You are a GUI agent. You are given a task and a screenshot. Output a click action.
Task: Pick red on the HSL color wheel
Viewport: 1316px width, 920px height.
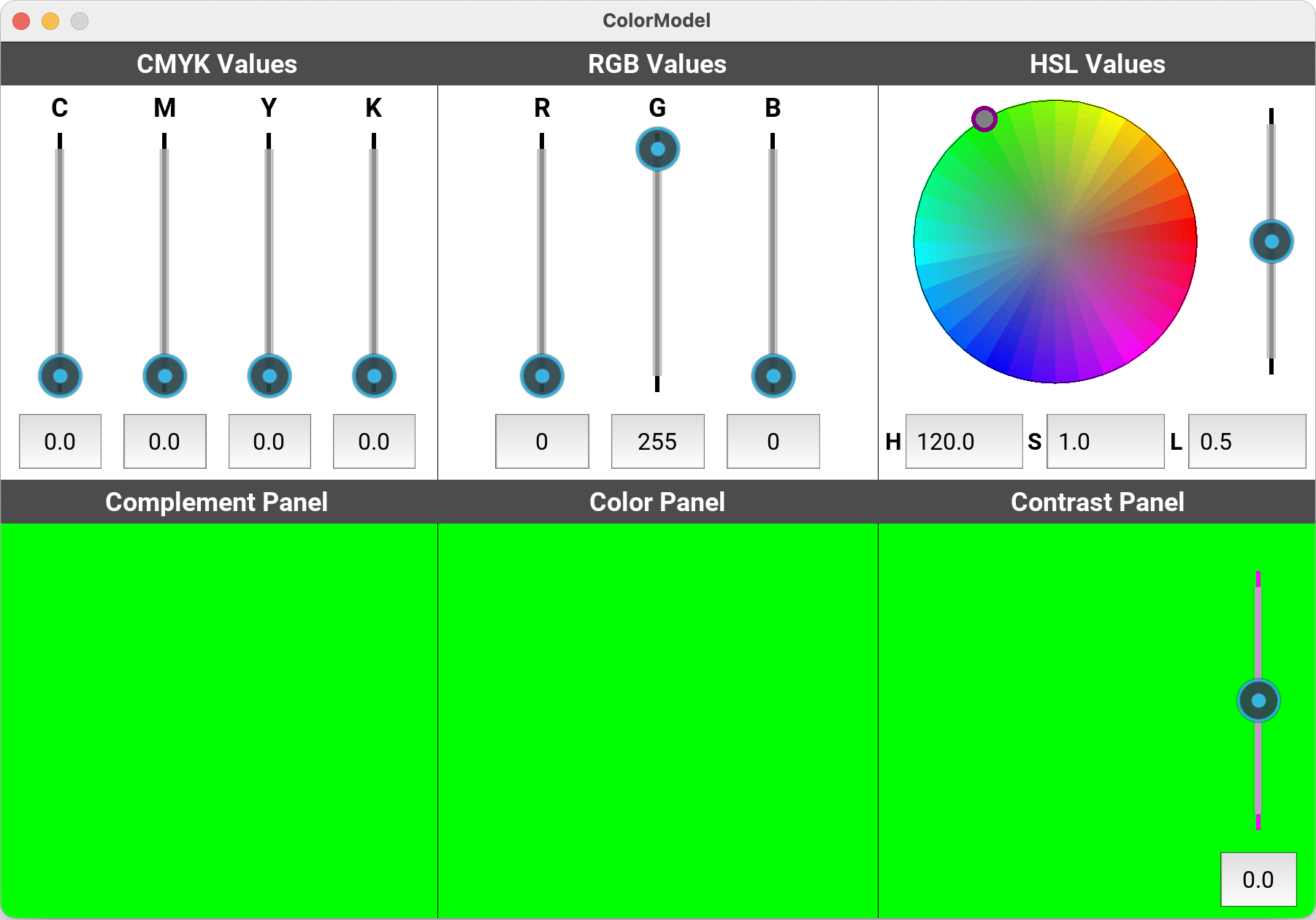1187,241
